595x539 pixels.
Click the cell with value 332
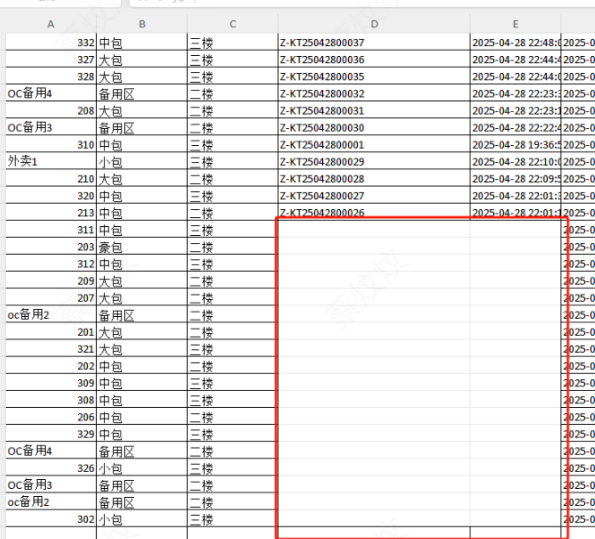click(51, 43)
